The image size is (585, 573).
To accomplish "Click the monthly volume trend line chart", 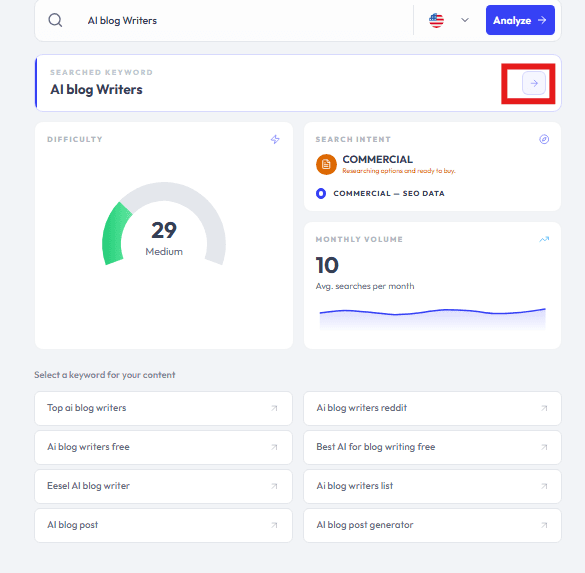I will coord(433,319).
